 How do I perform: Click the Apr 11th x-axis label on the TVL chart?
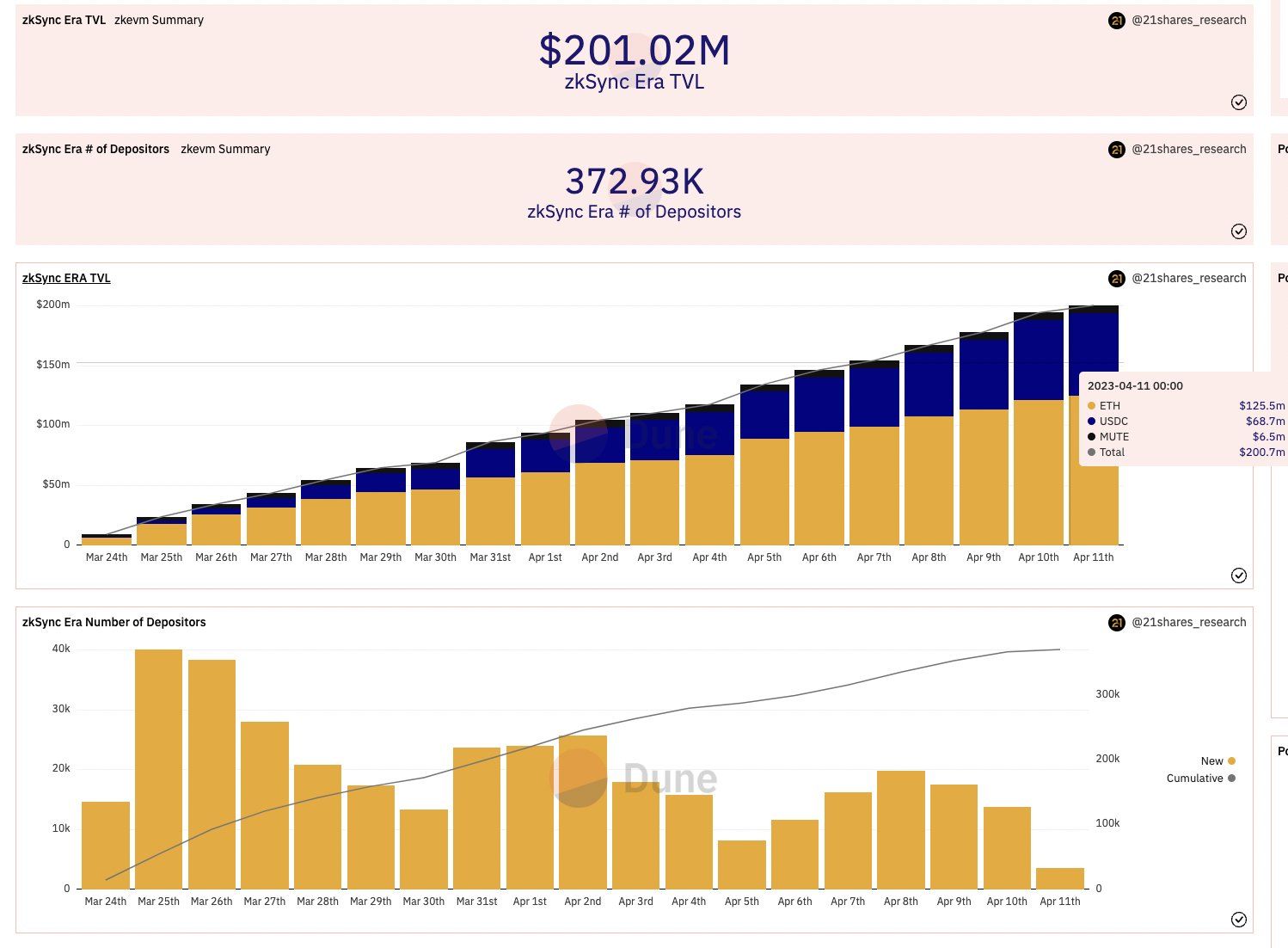pyautogui.click(x=1094, y=557)
